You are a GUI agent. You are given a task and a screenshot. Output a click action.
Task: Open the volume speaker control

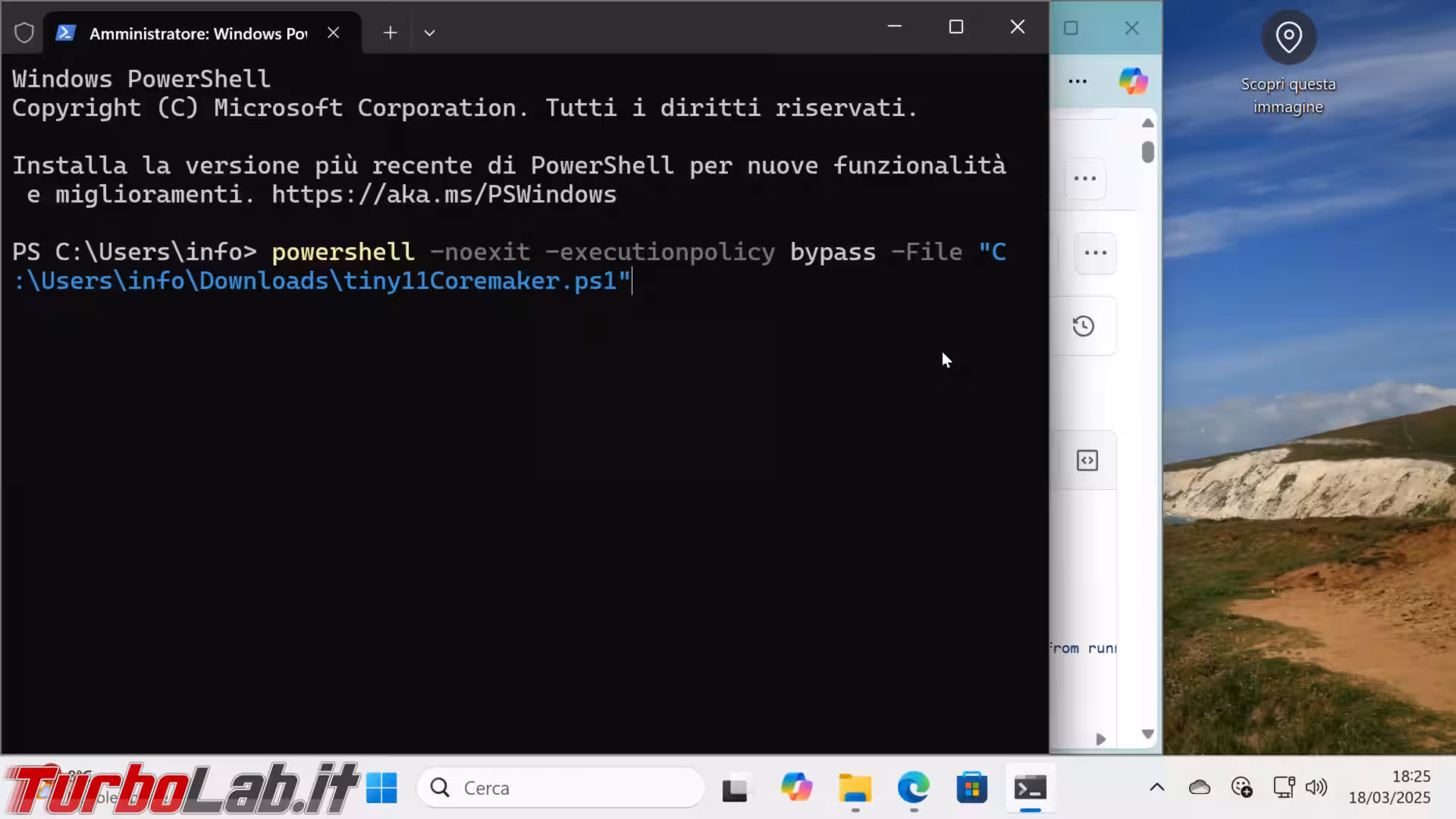tap(1316, 787)
